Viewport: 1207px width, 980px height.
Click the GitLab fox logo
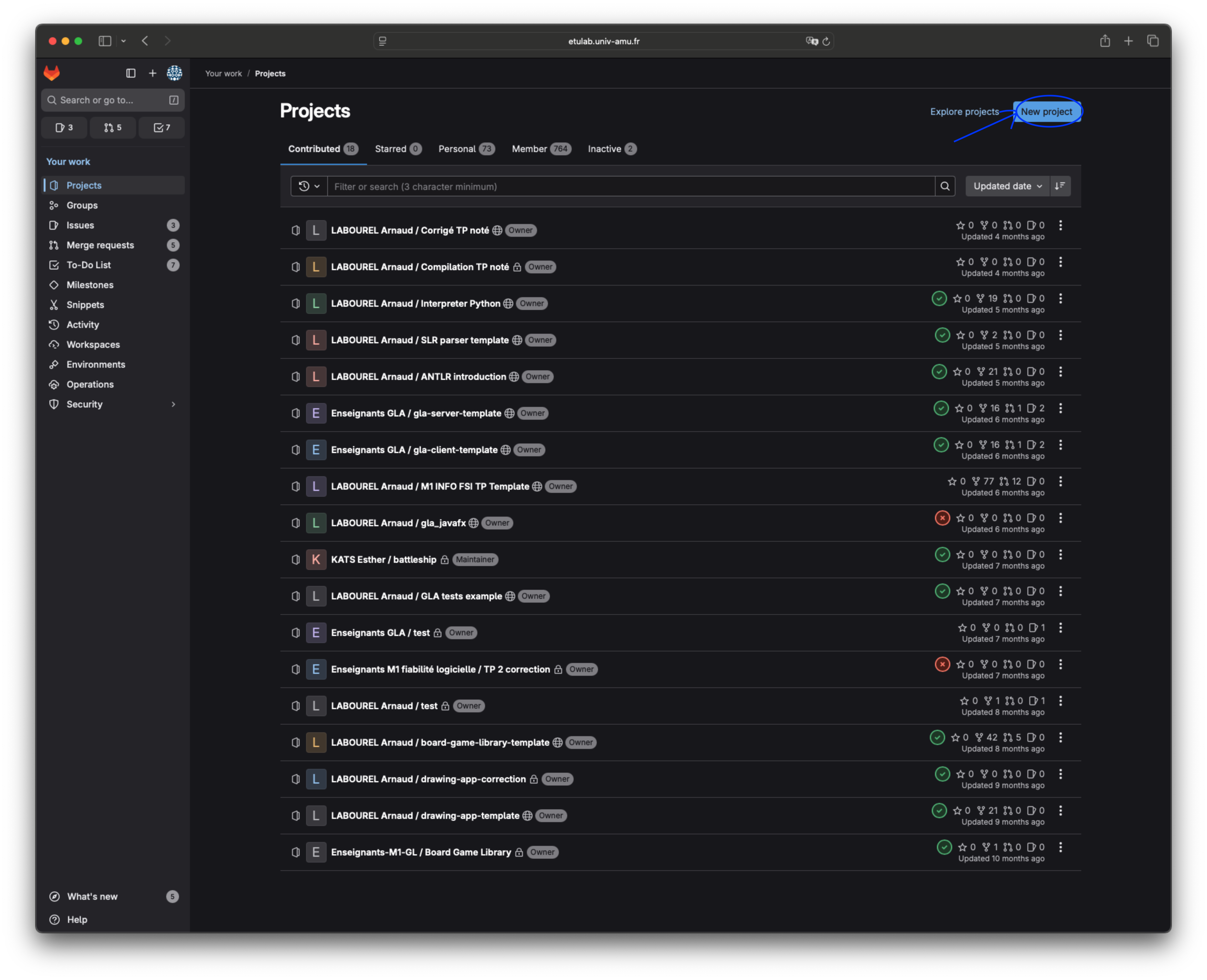tap(52, 73)
